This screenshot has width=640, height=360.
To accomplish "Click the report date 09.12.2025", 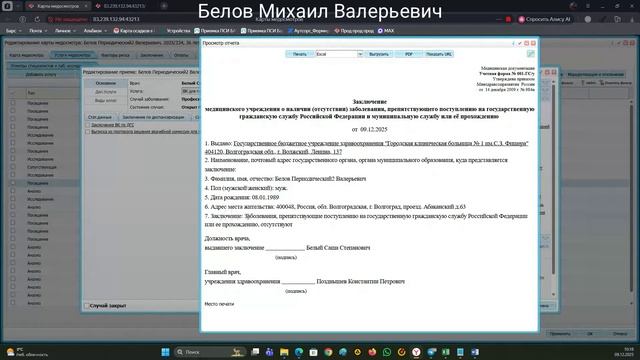I will 373,129.
